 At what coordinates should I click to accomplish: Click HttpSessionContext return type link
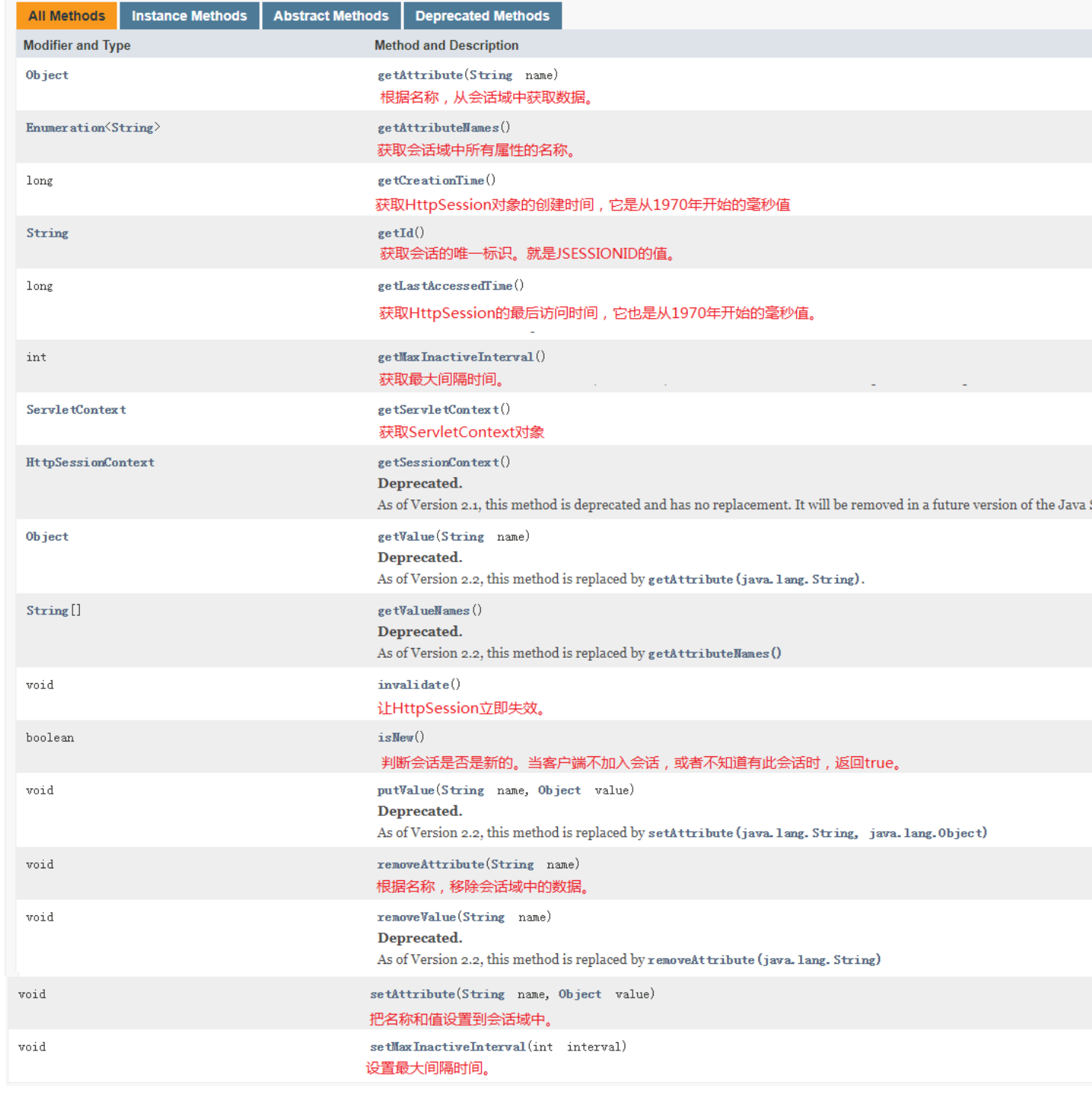(x=90, y=462)
